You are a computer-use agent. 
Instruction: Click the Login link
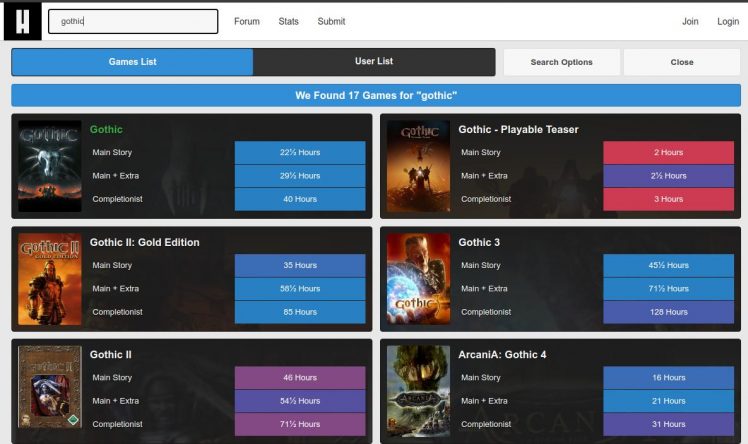click(728, 21)
